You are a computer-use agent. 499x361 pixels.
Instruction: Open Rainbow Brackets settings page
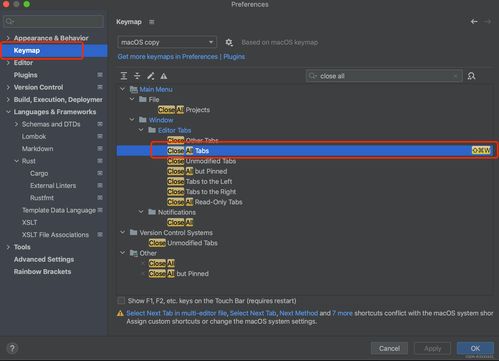point(42,272)
